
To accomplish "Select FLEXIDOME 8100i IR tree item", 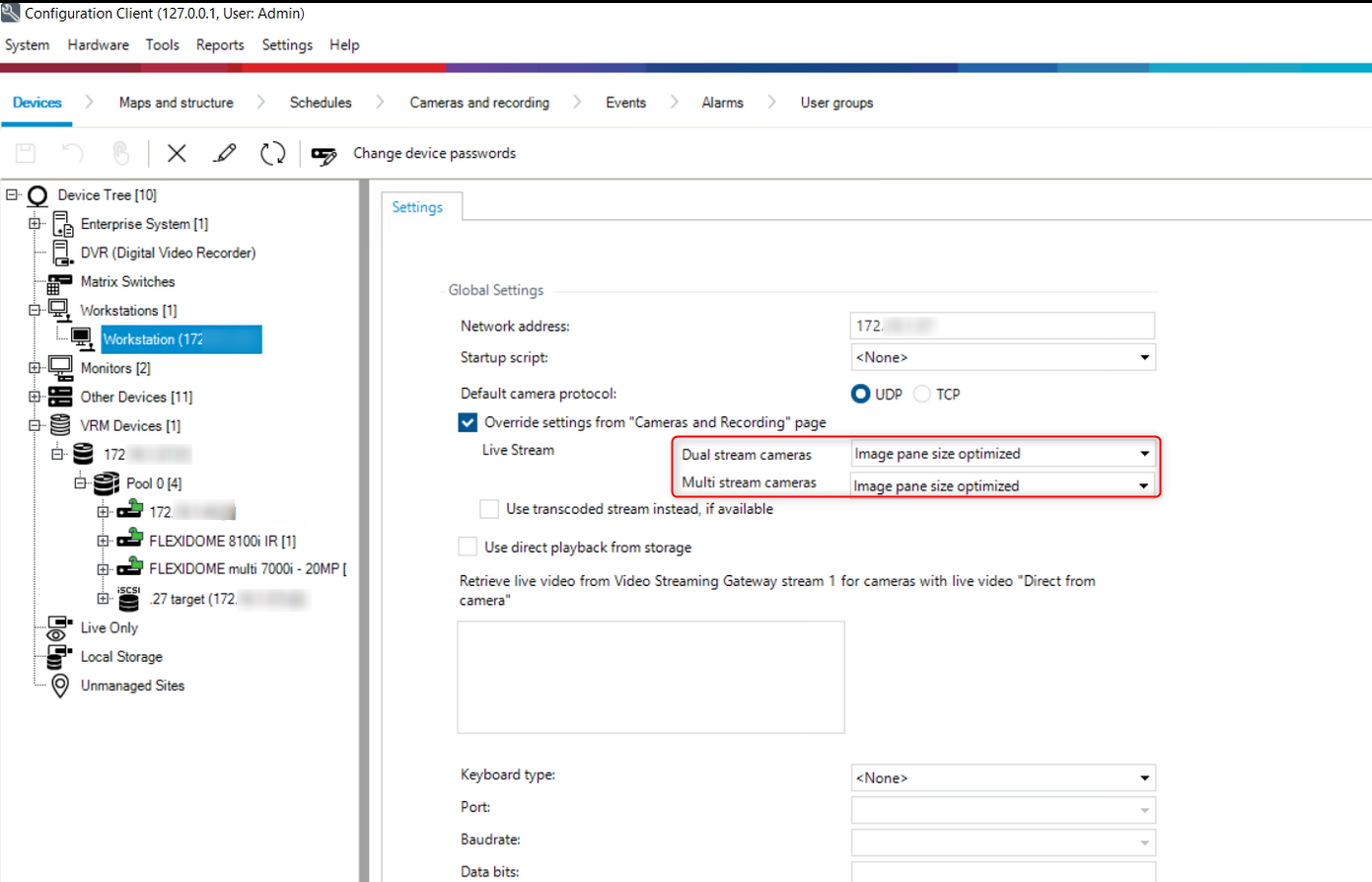I will [x=221, y=541].
